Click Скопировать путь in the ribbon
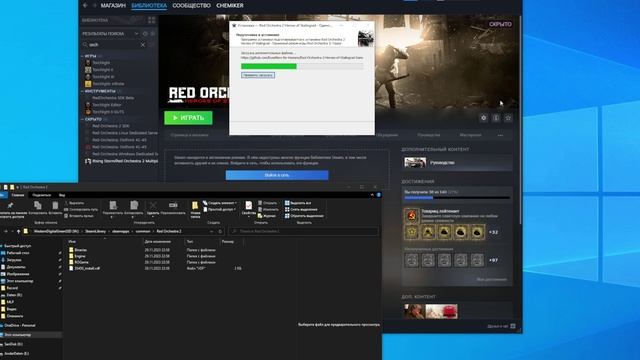Viewport: 640px width, 360px height. pos(81,209)
